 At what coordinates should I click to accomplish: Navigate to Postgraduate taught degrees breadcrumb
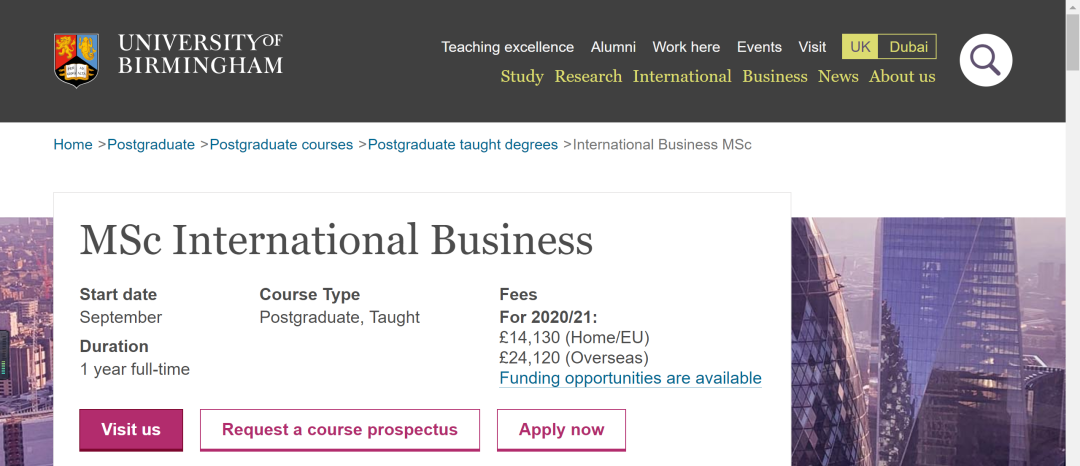463,145
